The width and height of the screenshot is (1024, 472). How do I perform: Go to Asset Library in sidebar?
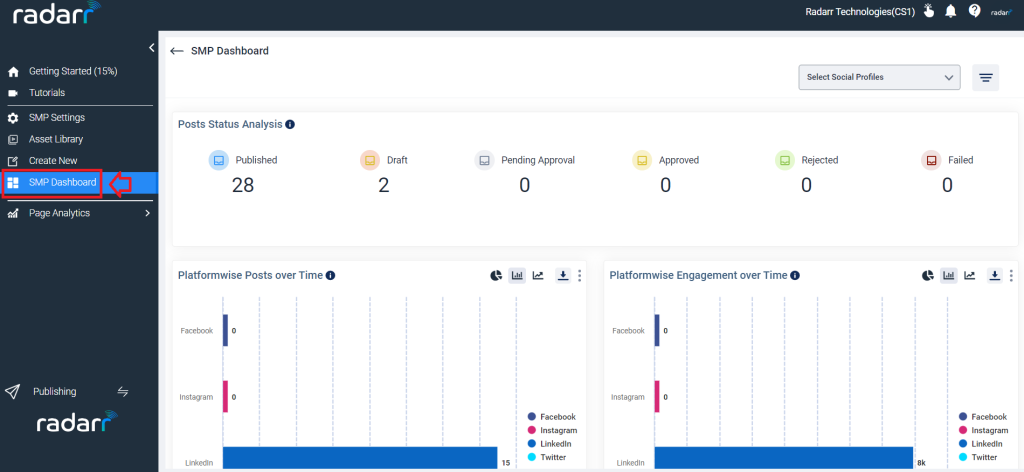[56, 139]
